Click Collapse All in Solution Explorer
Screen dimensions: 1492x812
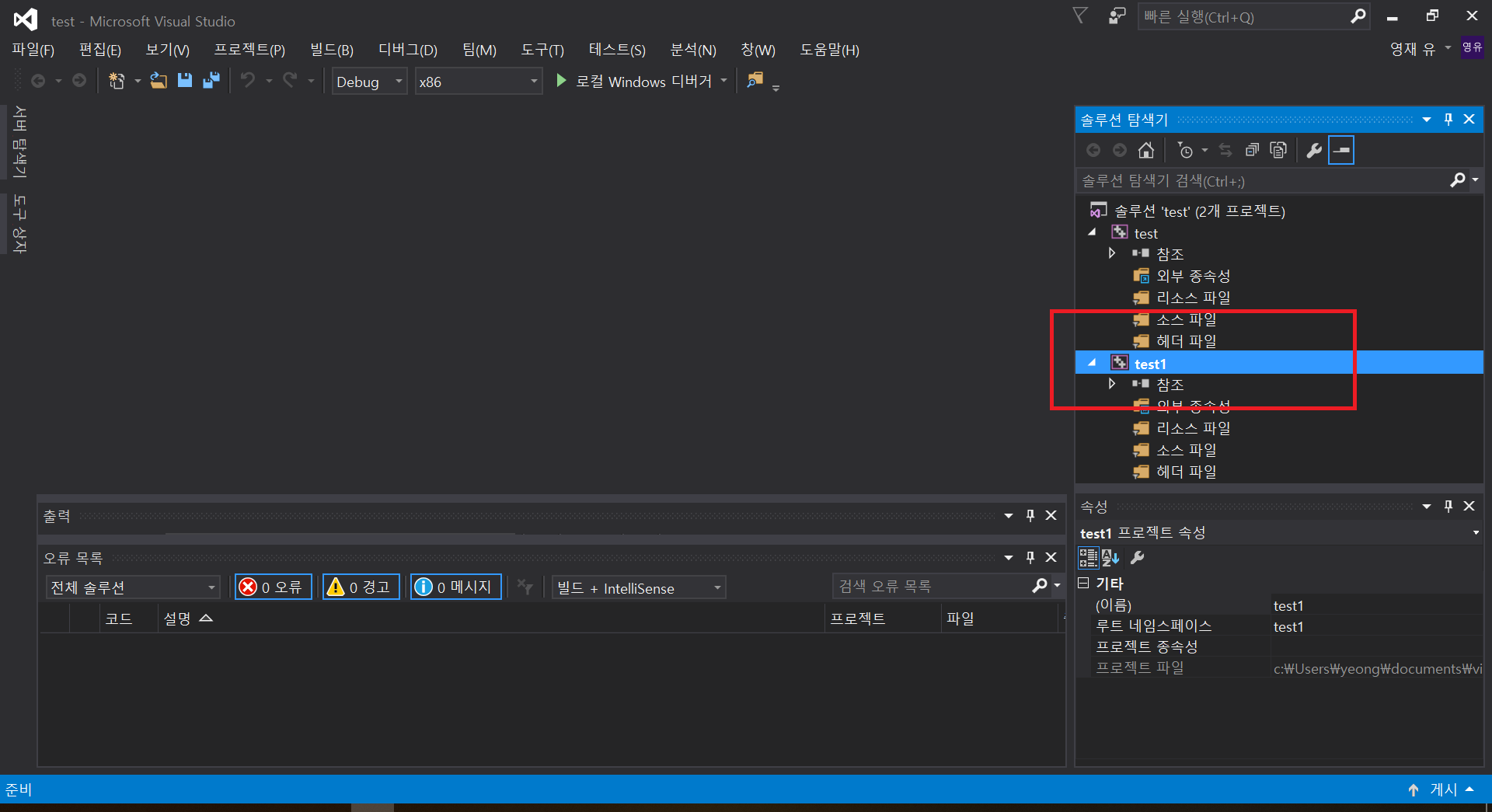(1252, 150)
